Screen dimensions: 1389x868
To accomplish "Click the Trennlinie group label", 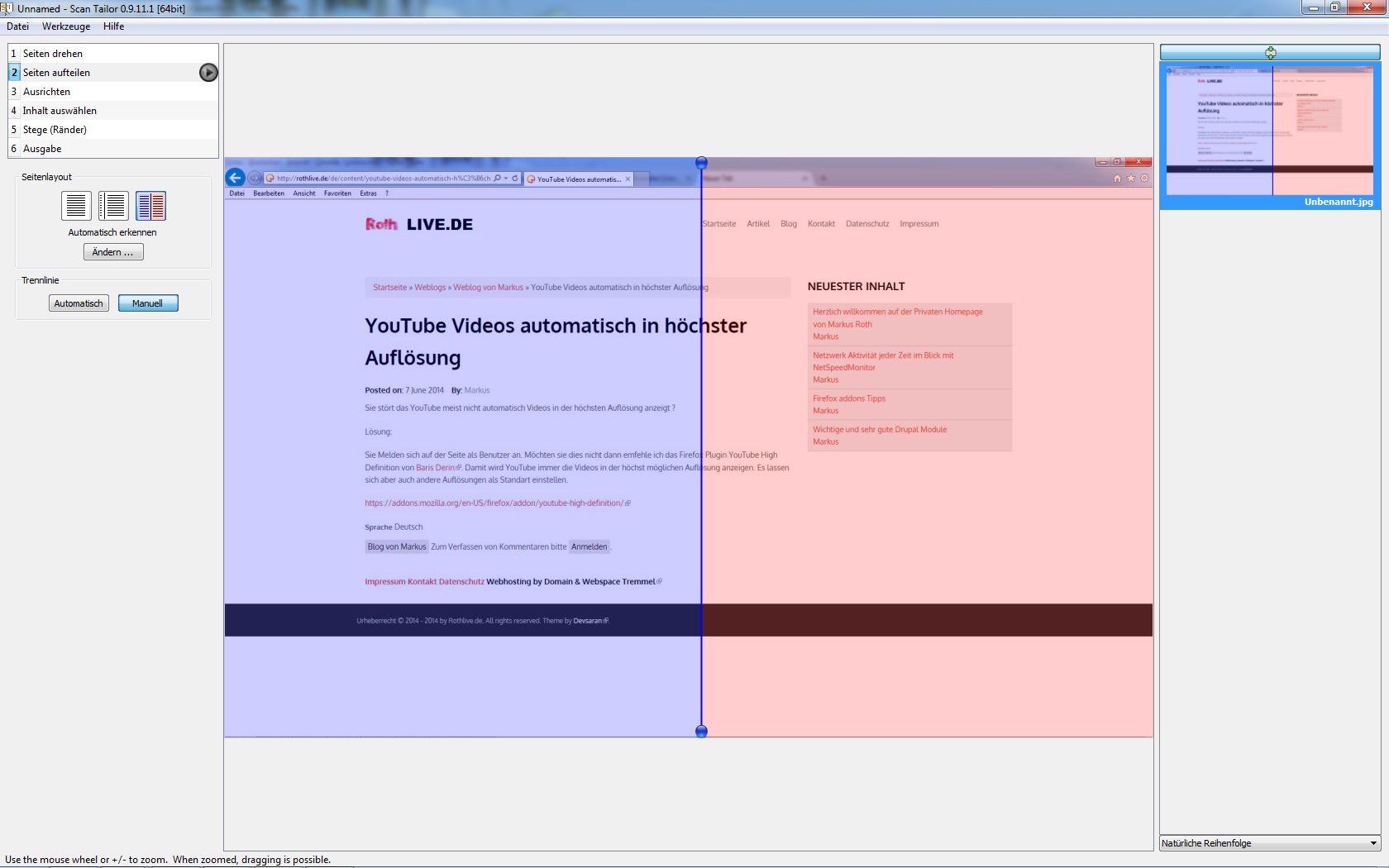I will tap(41, 280).
